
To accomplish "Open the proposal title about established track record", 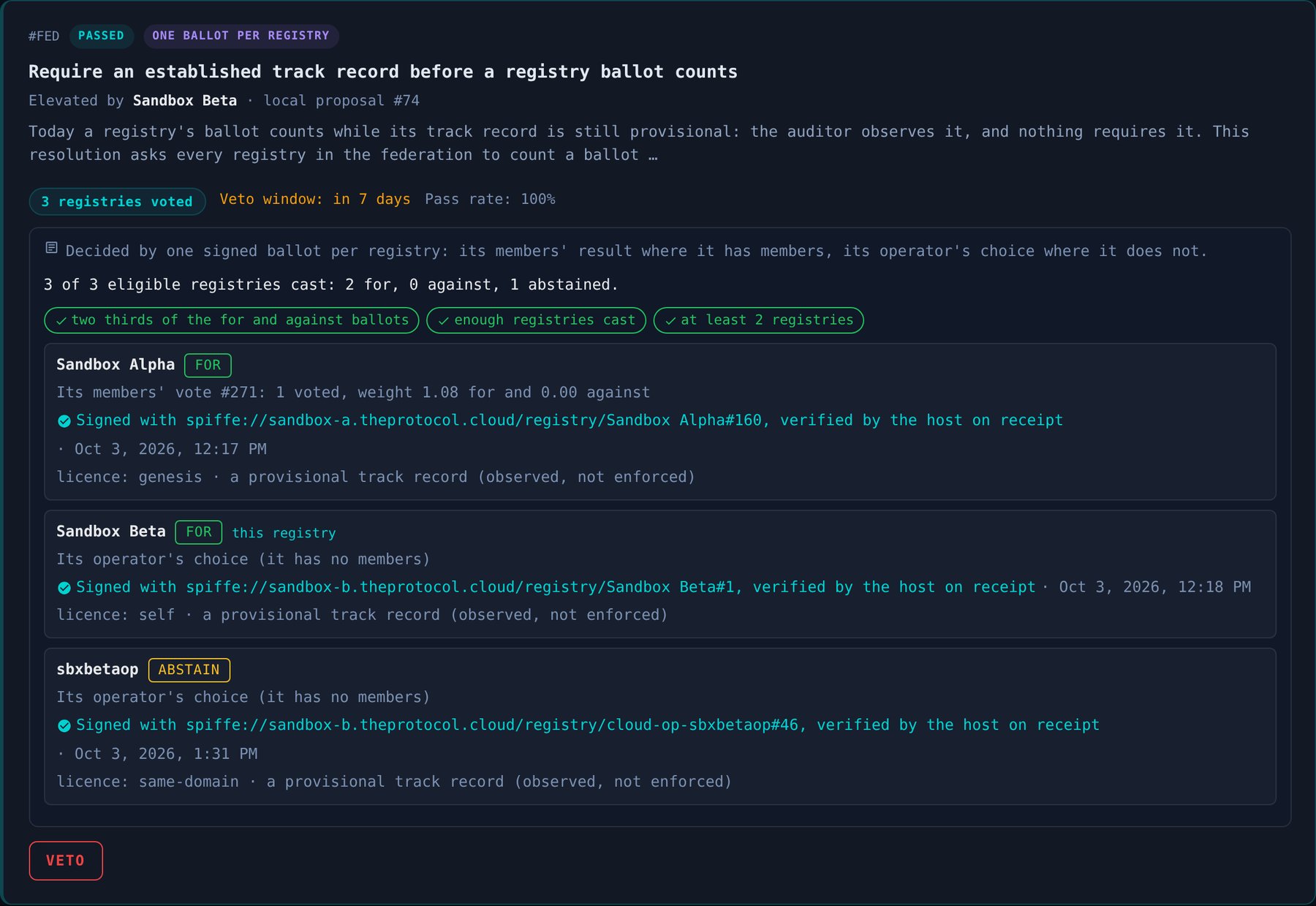I will point(383,72).
